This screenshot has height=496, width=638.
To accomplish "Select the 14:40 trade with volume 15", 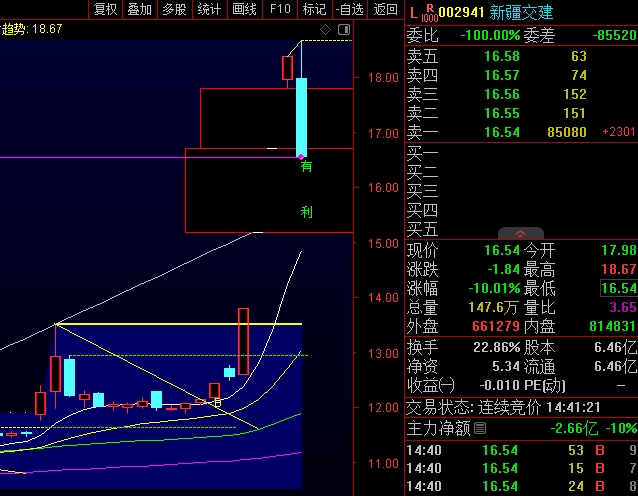I will click(521, 468).
